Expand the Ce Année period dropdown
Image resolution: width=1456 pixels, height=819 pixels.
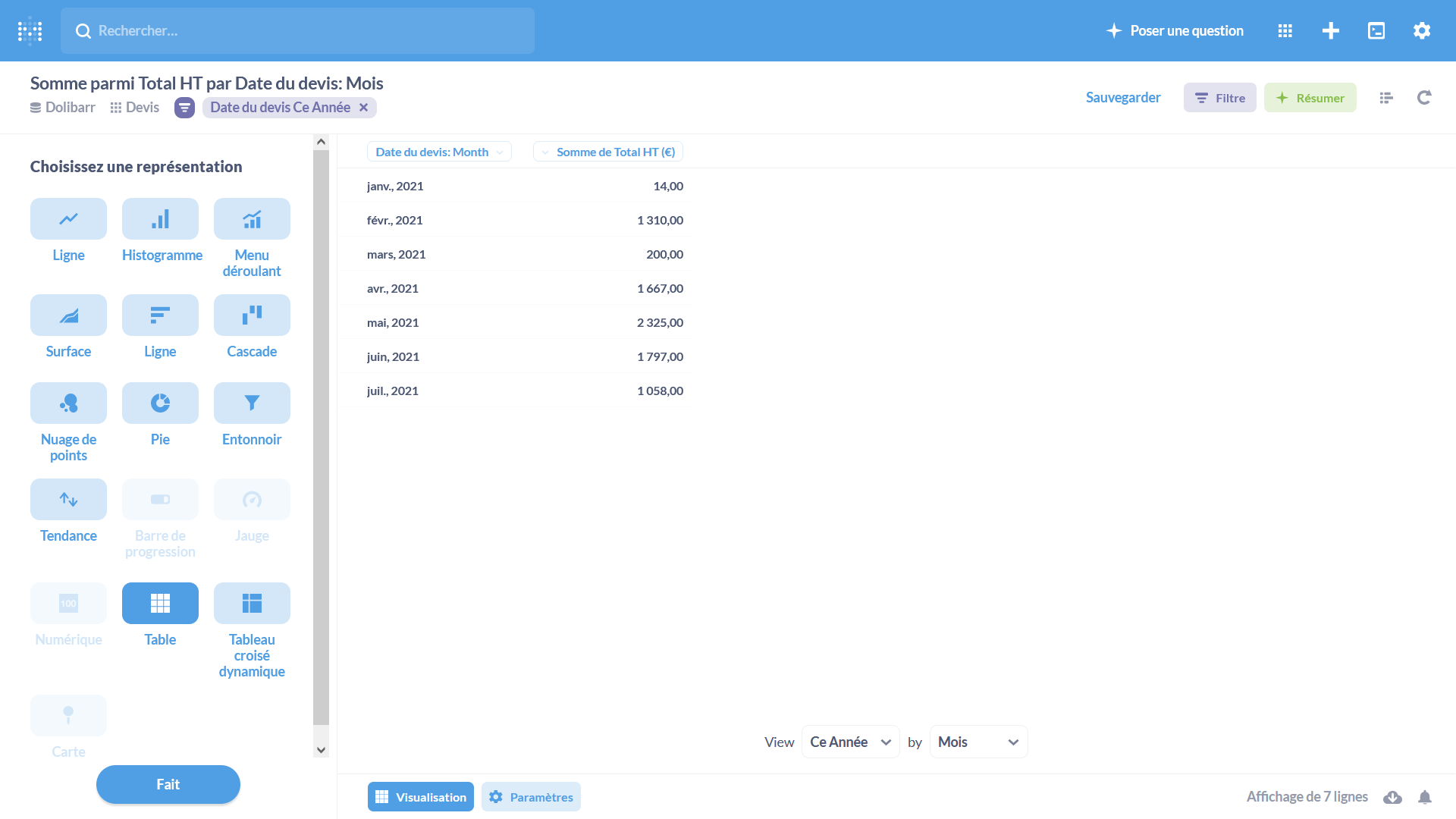tap(850, 742)
